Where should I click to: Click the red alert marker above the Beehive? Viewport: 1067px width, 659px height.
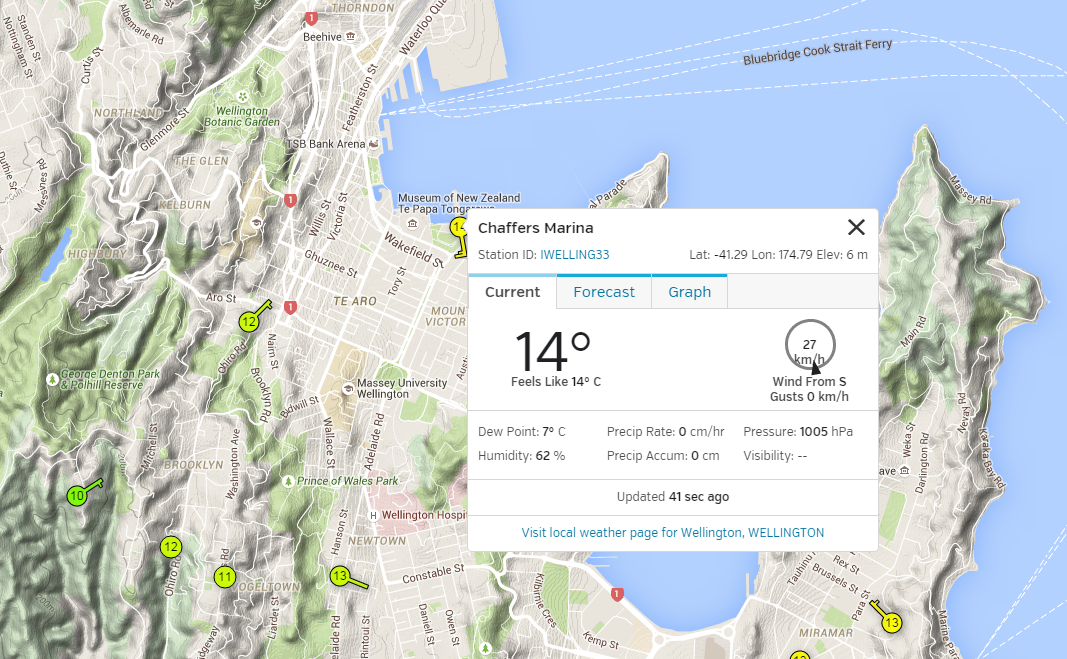click(x=310, y=17)
